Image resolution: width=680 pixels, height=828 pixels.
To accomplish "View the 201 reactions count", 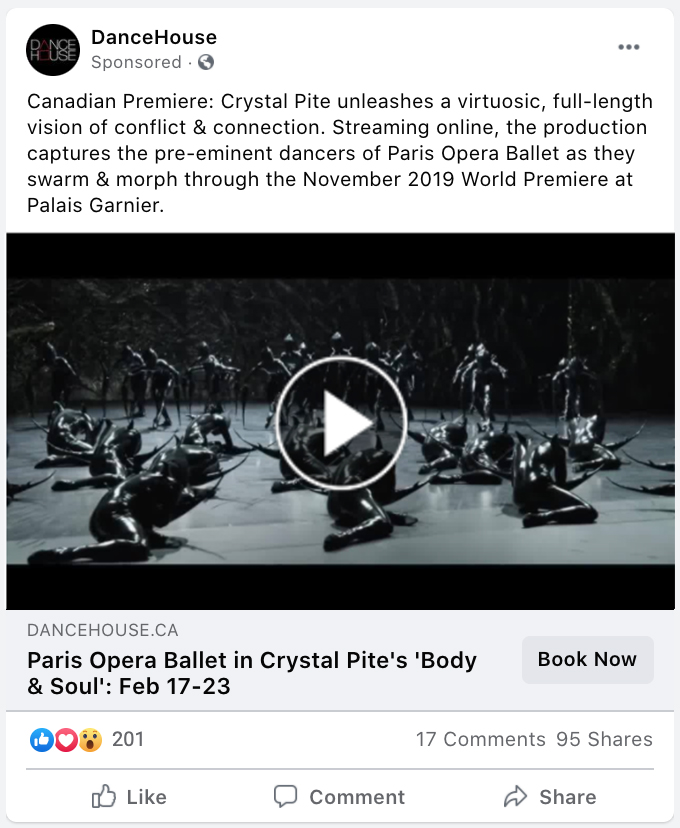I will point(128,740).
